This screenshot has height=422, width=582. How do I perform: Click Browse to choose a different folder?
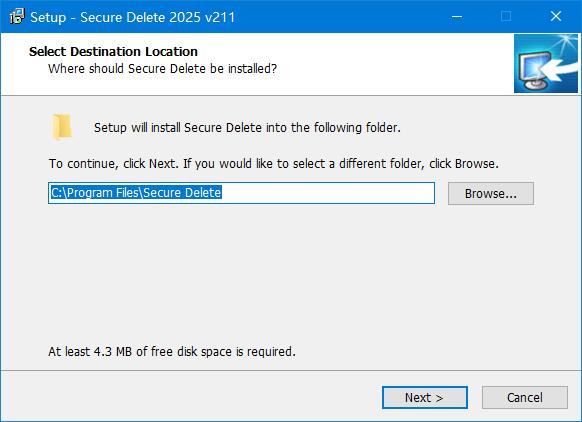(491, 193)
